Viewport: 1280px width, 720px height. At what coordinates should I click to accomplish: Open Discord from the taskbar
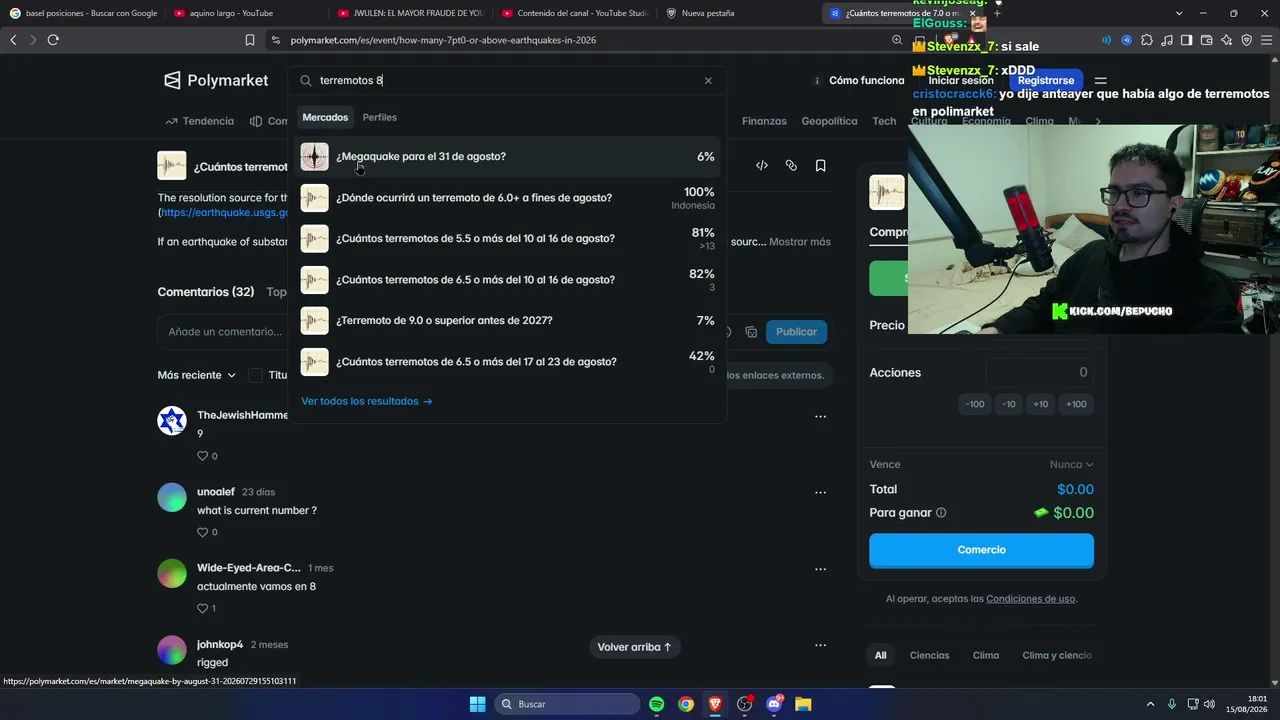click(774, 704)
